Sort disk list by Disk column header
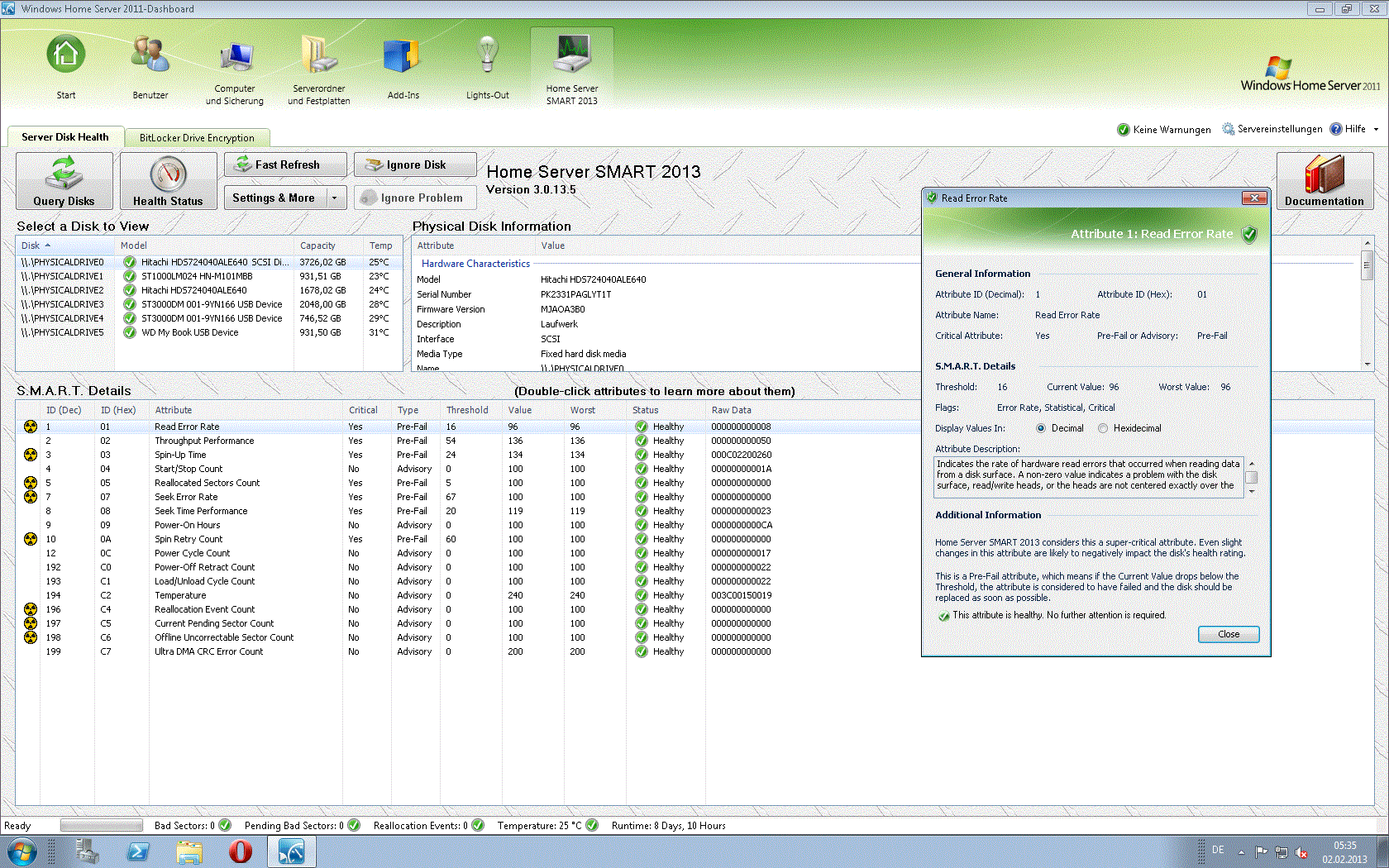Viewport: 1389px width, 868px height. click(65, 246)
